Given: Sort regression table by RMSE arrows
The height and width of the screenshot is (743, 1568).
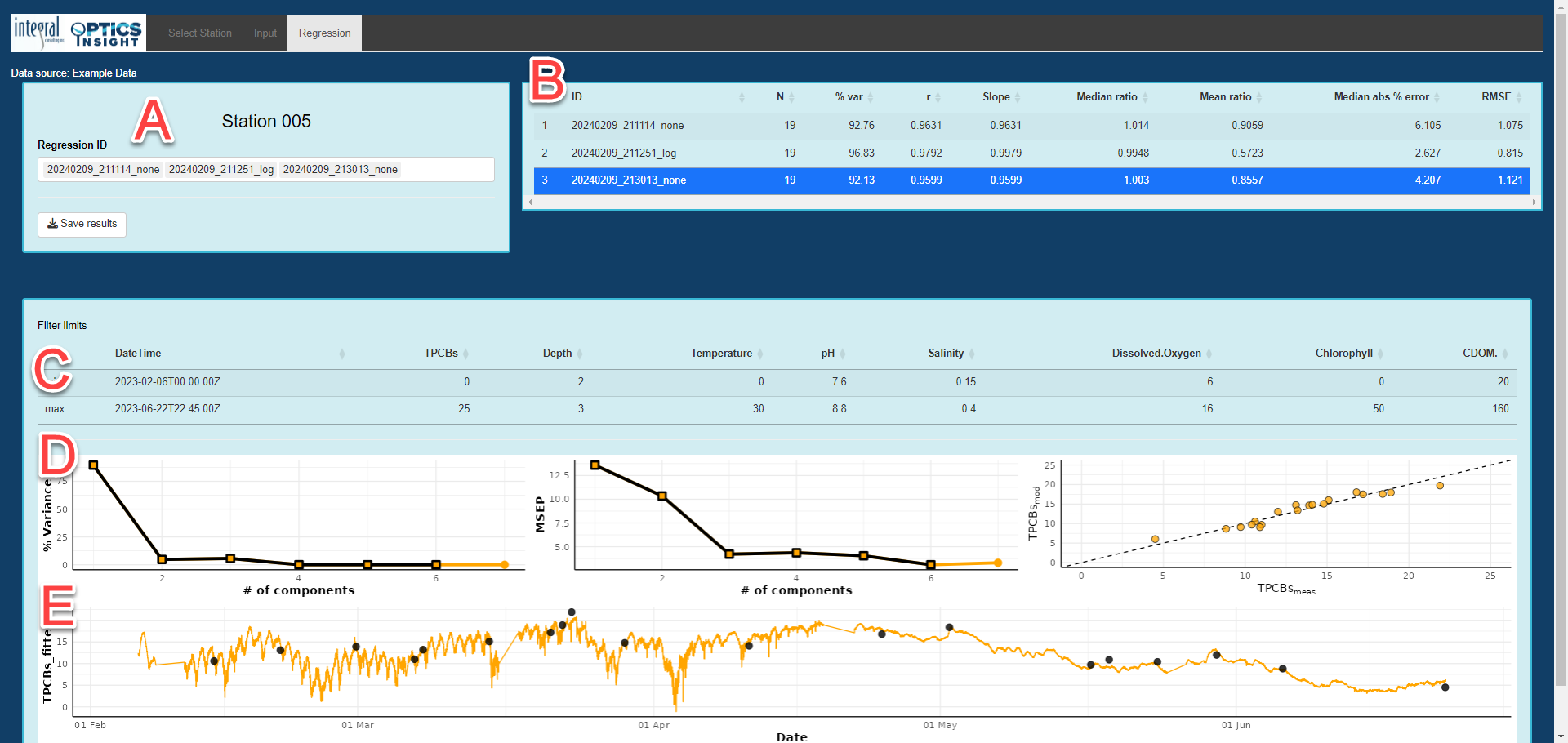Looking at the screenshot, I should point(1519,97).
